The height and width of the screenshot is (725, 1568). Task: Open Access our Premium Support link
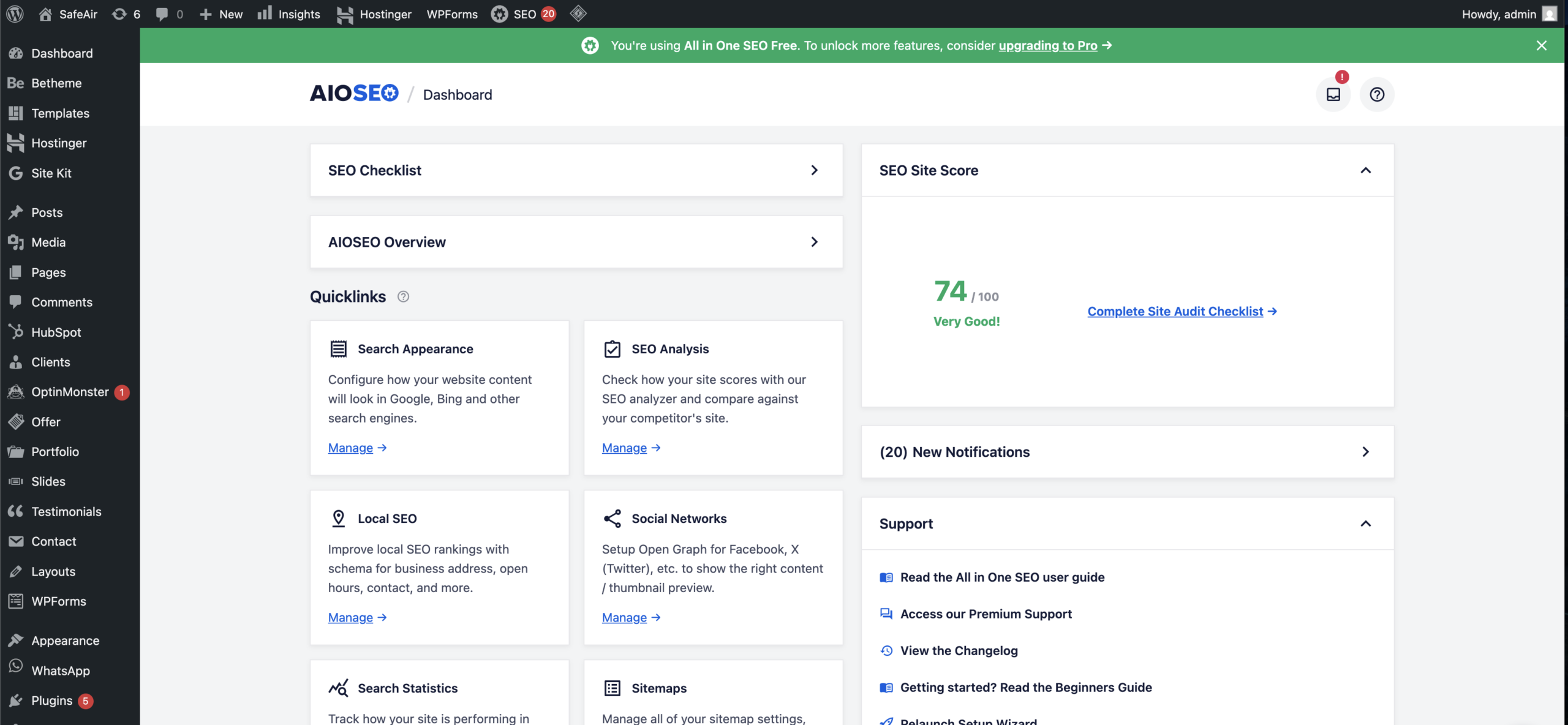986,614
